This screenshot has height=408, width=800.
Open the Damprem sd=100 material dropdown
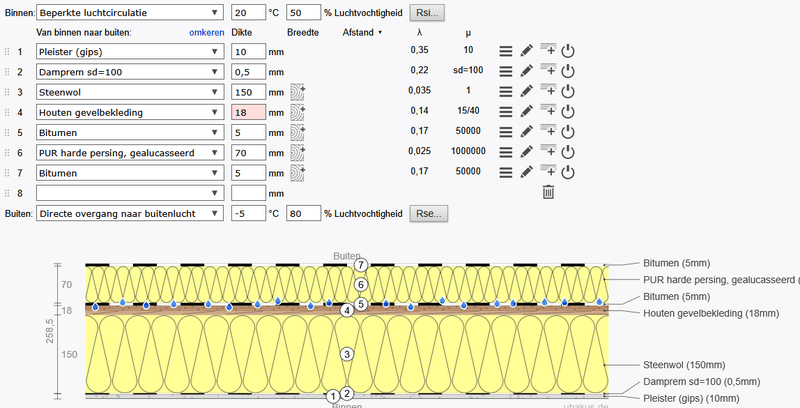130,72
